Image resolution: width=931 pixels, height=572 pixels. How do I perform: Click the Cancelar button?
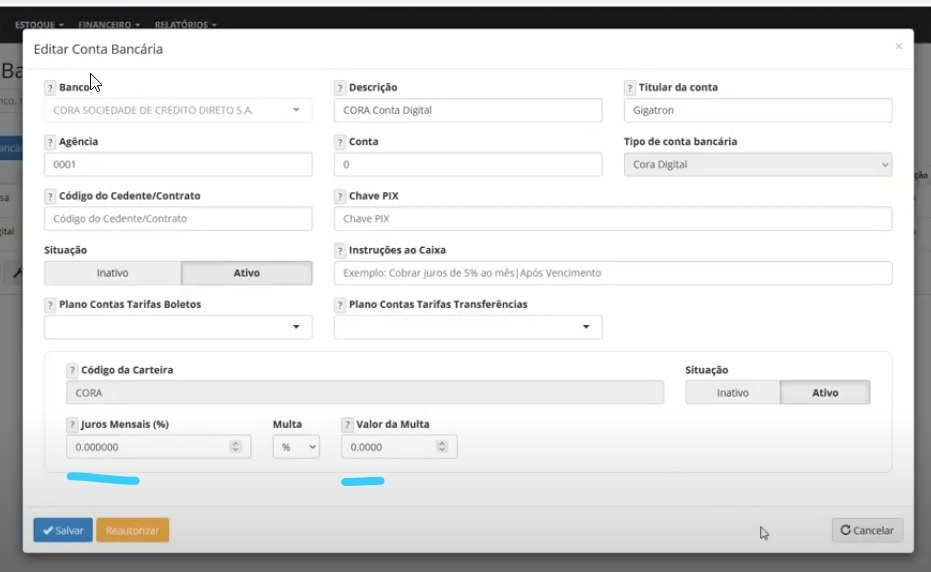[x=866, y=530]
